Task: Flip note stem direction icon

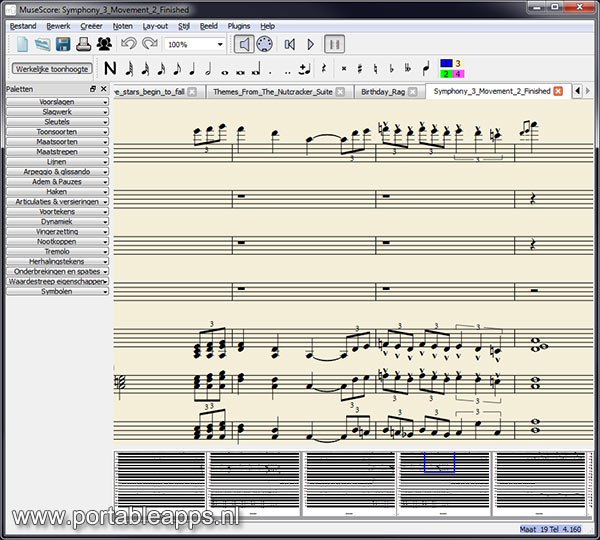Action: (426, 69)
